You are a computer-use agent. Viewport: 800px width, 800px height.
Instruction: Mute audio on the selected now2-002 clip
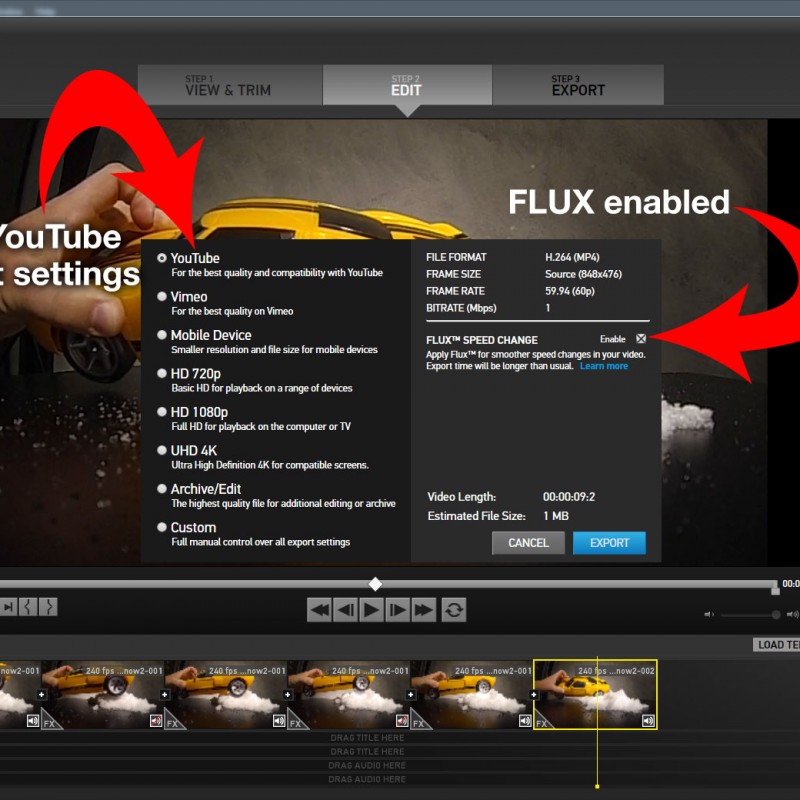click(x=648, y=720)
